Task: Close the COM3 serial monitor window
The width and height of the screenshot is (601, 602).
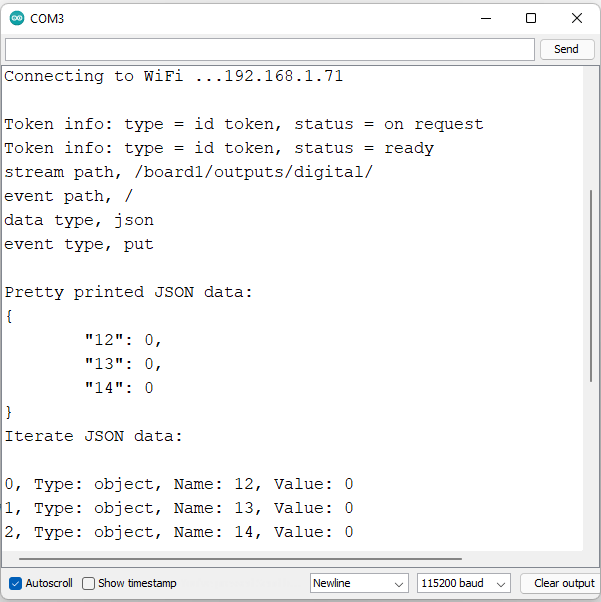Action: click(577, 18)
